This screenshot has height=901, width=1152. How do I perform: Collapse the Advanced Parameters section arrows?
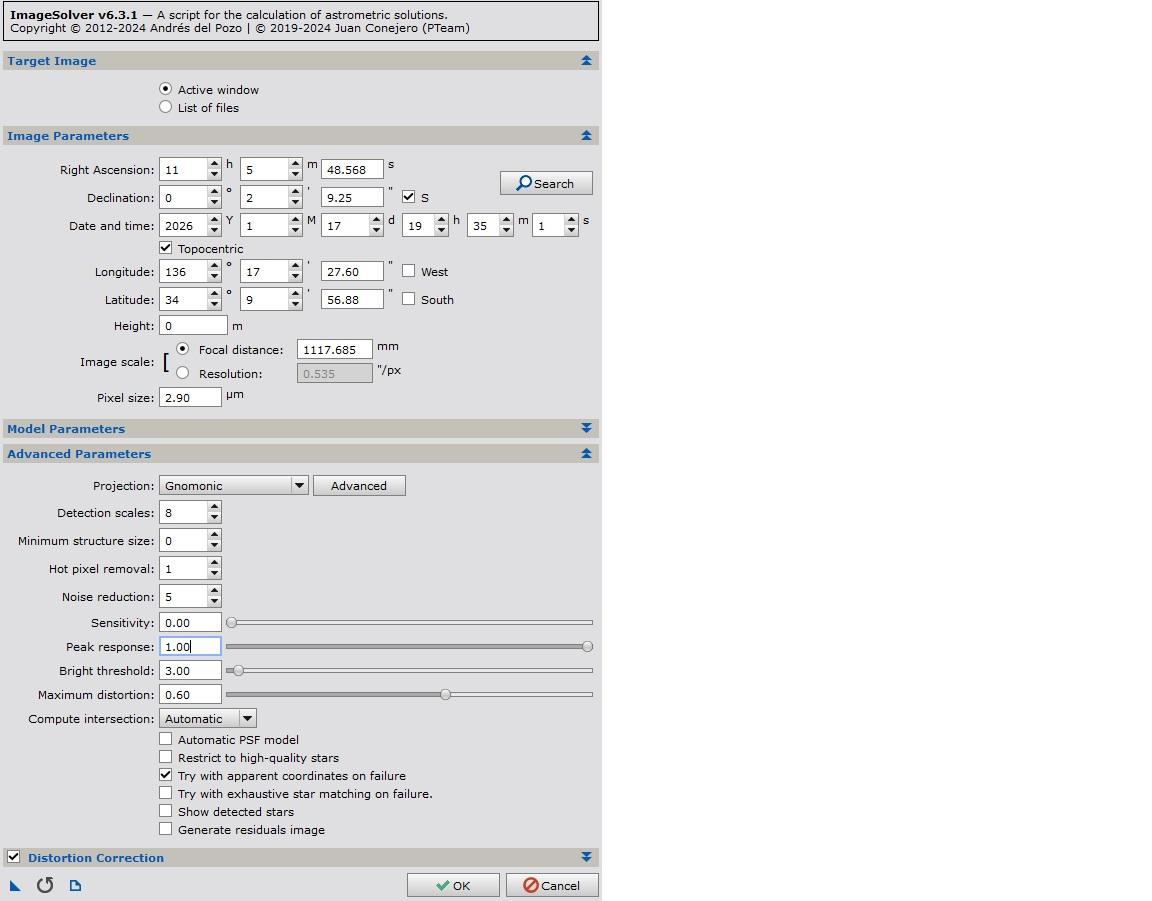(x=586, y=454)
